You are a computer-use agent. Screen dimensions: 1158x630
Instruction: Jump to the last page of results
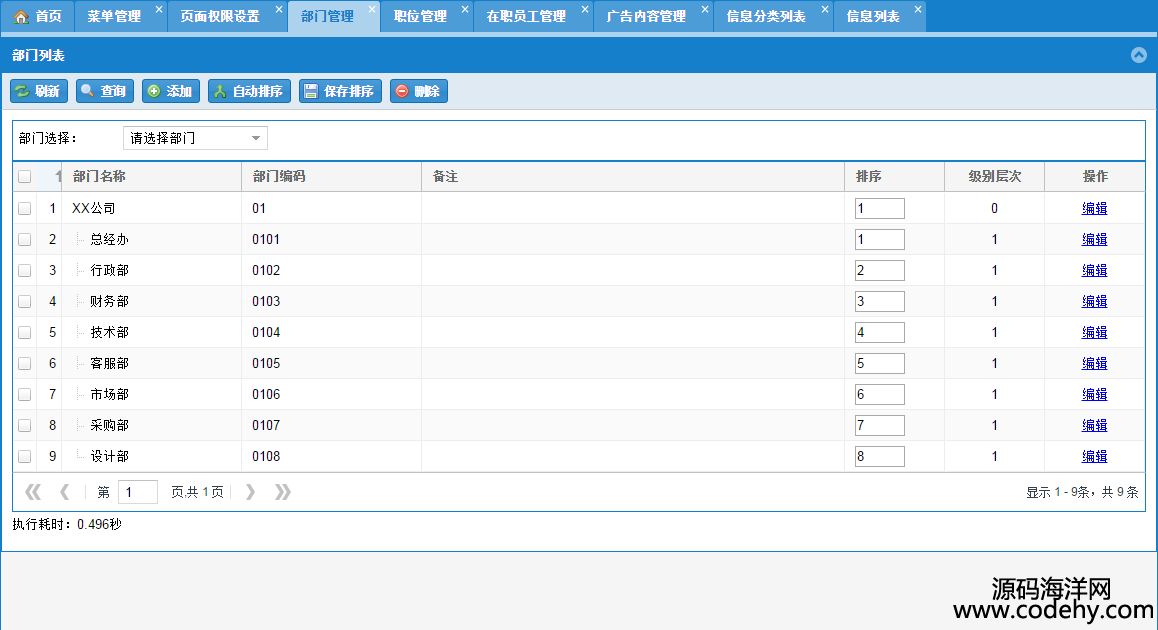click(283, 492)
